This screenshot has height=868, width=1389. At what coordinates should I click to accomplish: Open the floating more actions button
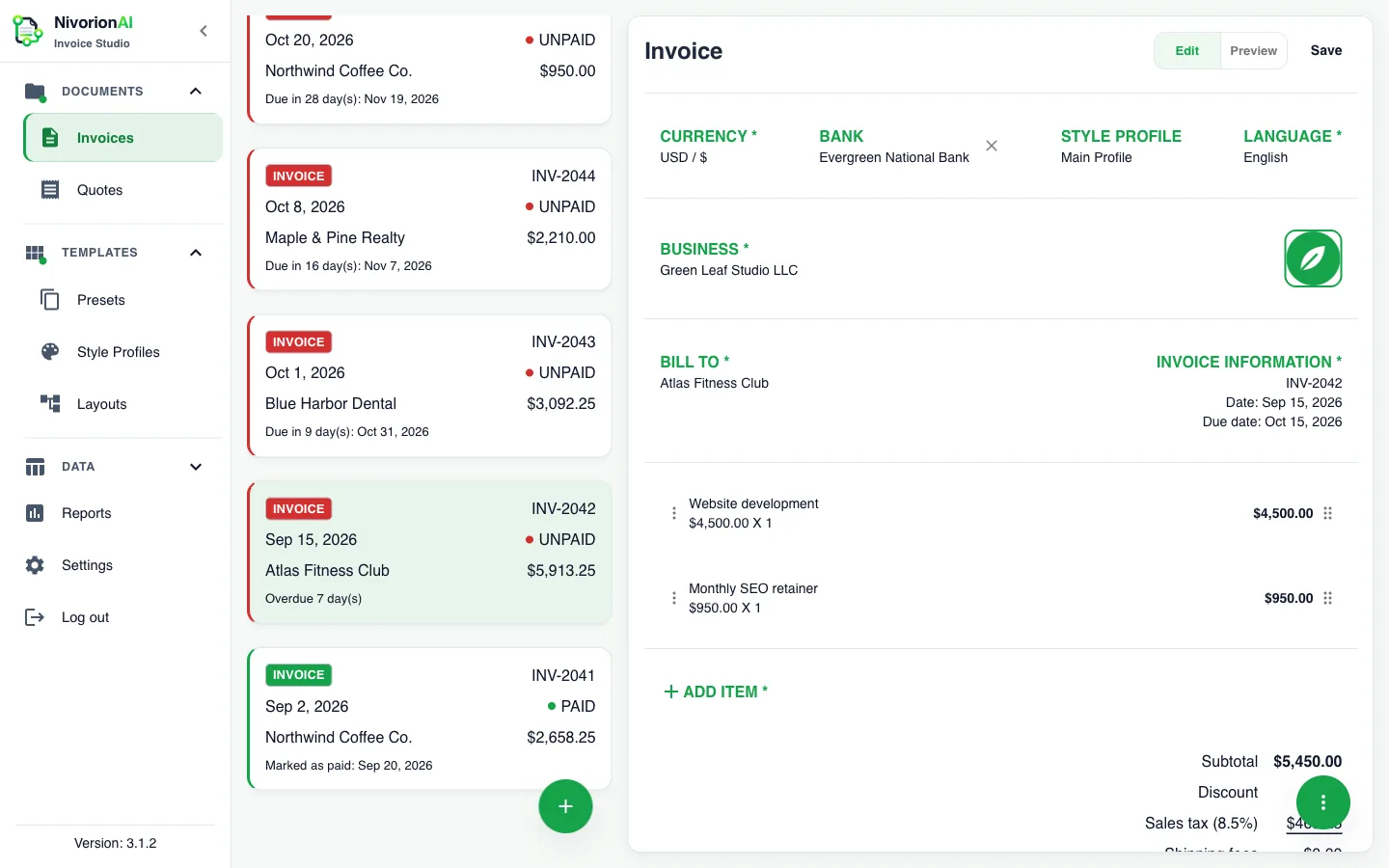point(1323,802)
